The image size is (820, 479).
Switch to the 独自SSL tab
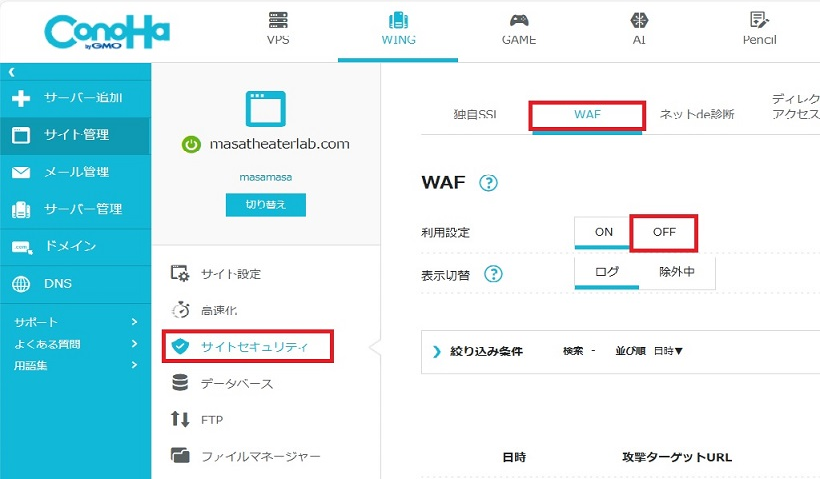click(x=475, y=114)
